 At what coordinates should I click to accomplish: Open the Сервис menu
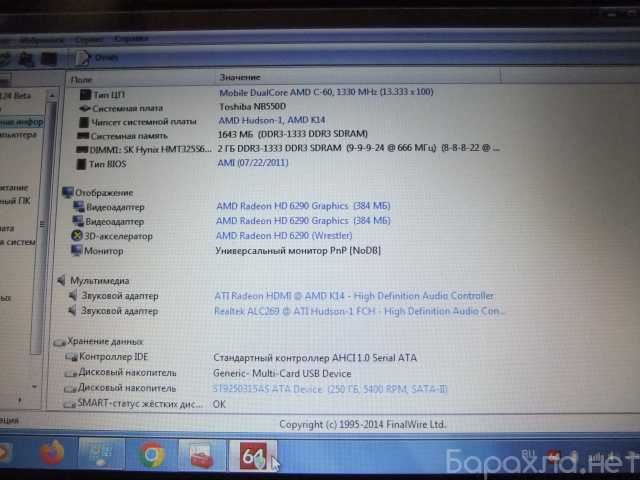click(x=89, y=40)
